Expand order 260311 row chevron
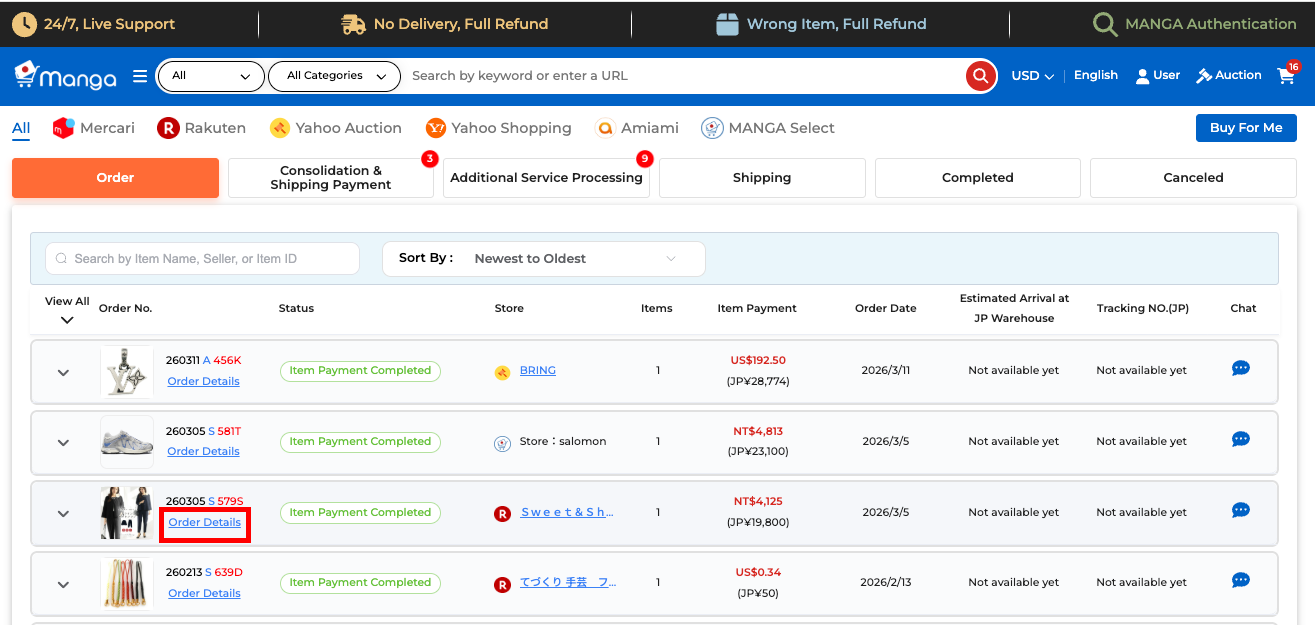 coord(63,373)
